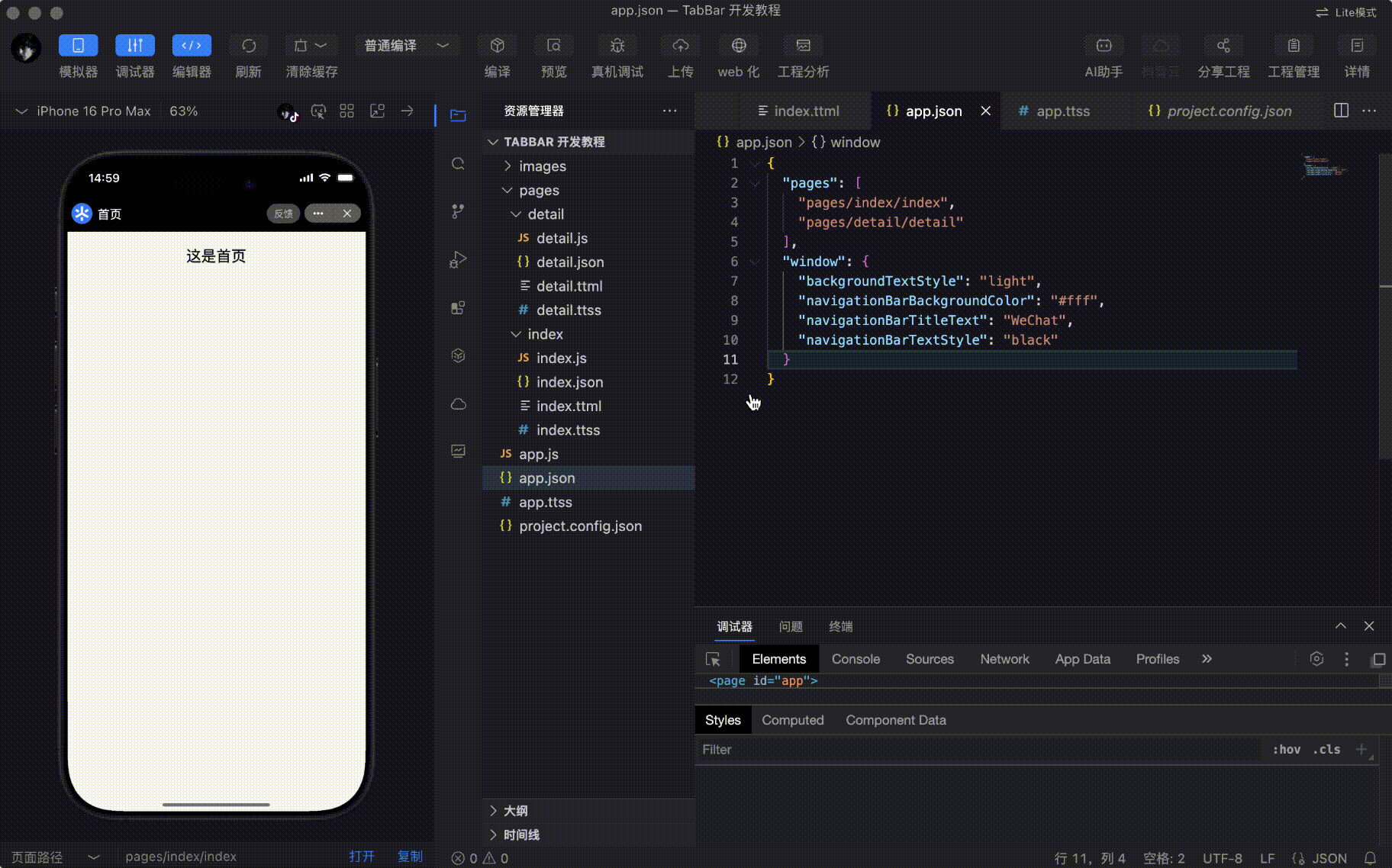Open index.ttss in the file tree
This screenshot has width=1392, height=868.
click(x=588, y=430)
